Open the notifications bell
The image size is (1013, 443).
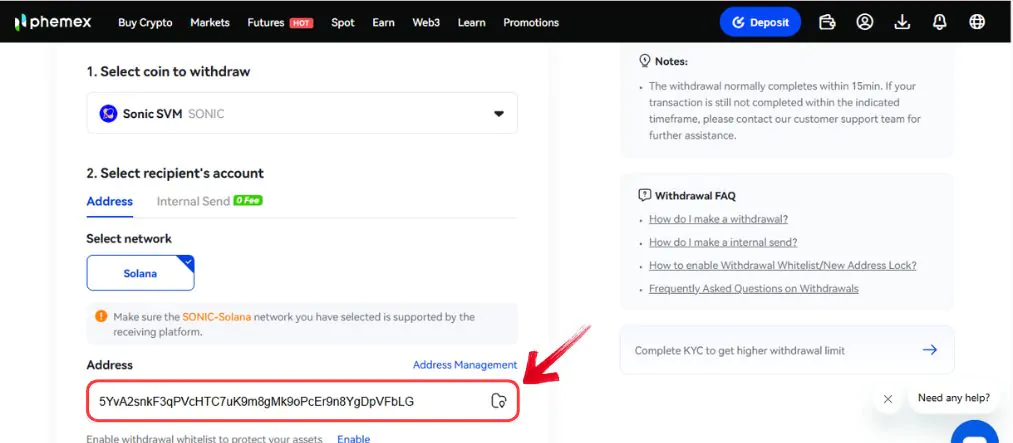click(940, 22)
